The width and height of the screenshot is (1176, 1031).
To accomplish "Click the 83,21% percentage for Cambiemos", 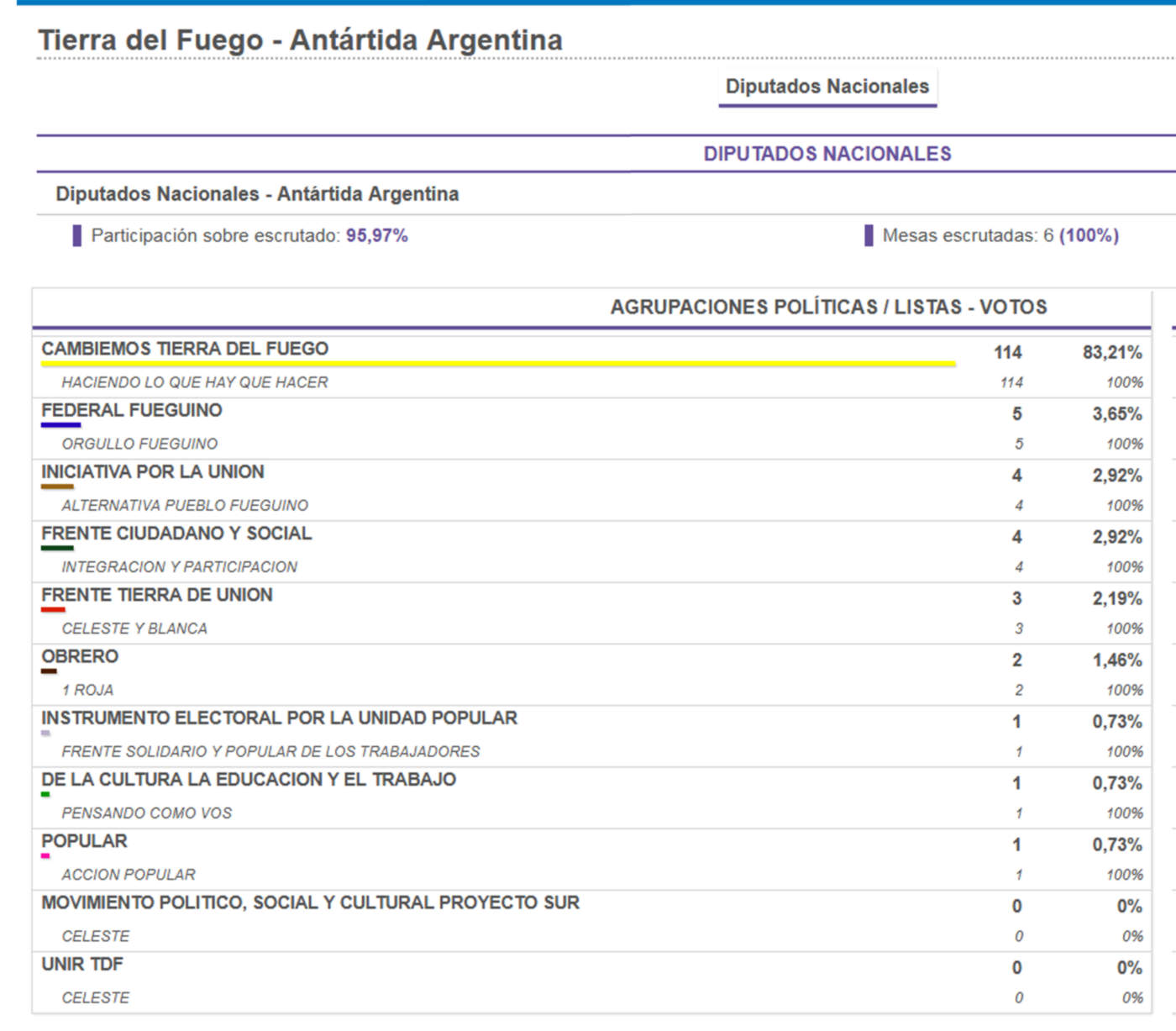I will (1112, 353).
